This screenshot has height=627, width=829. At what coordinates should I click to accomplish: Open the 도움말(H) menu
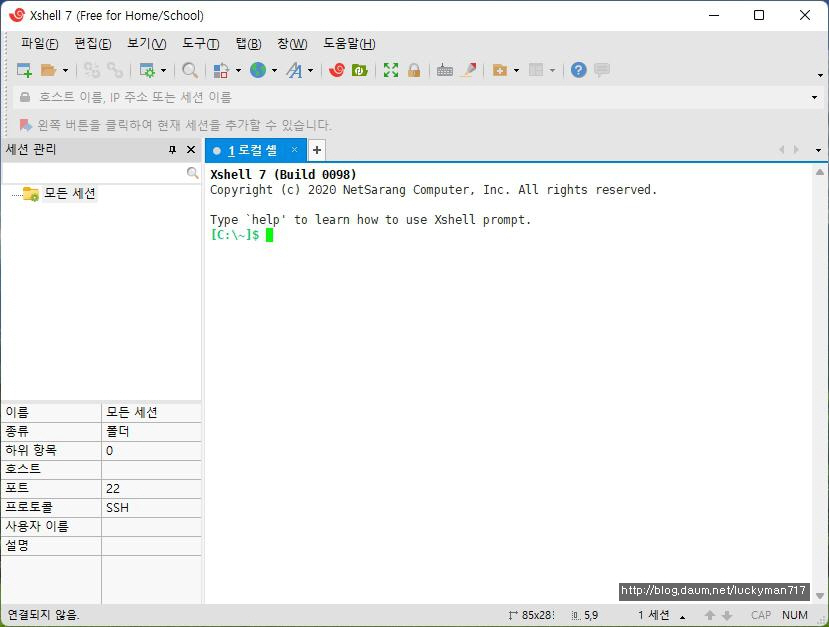click(x=349, y=43)
